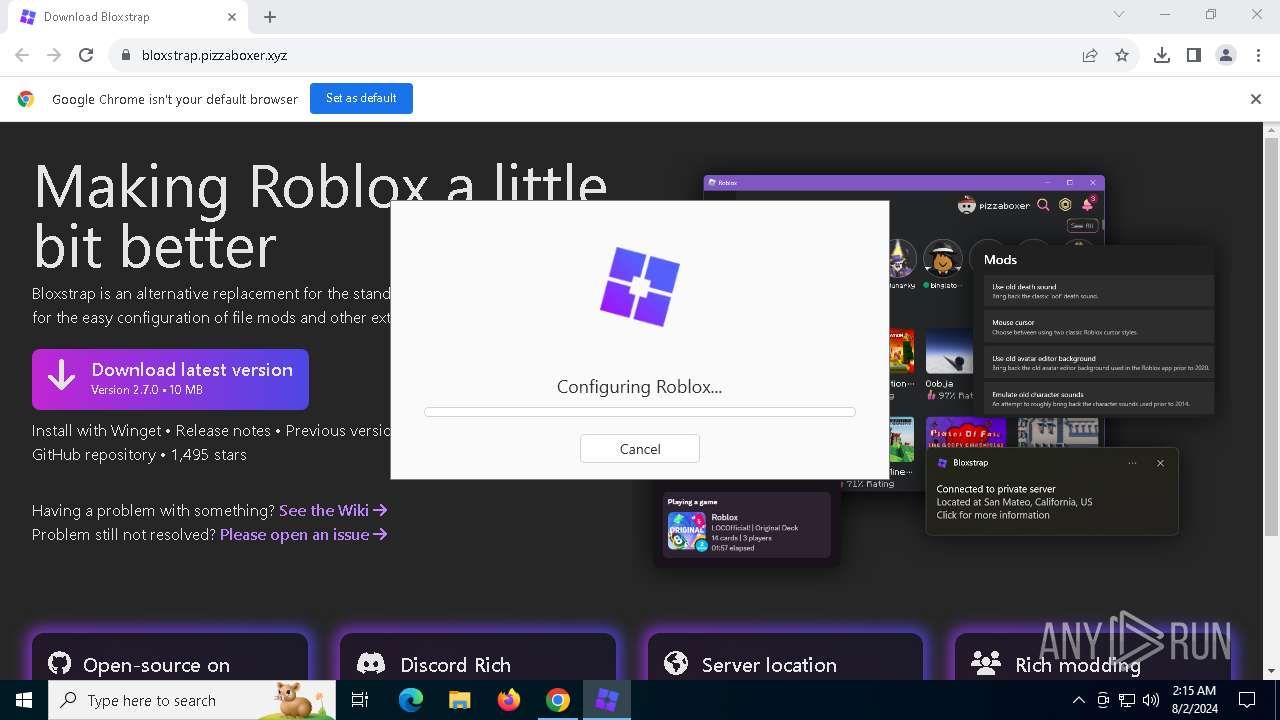The width and height of the screenshot is (1280, 720).
Task: Open File Explorer from taskbar
Action: coord(459,700)
